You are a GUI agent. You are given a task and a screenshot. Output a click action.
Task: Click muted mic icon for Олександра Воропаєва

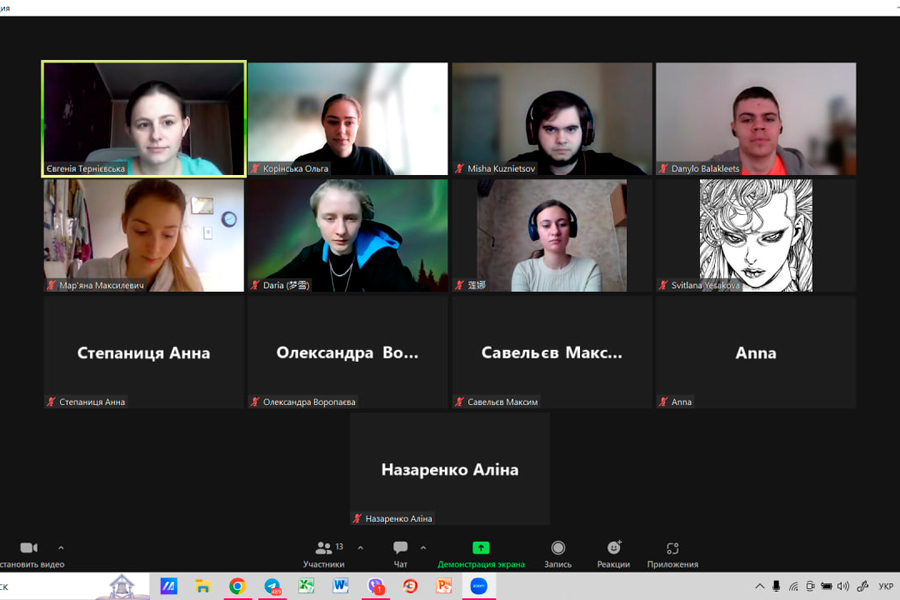(x=255, y=402)
